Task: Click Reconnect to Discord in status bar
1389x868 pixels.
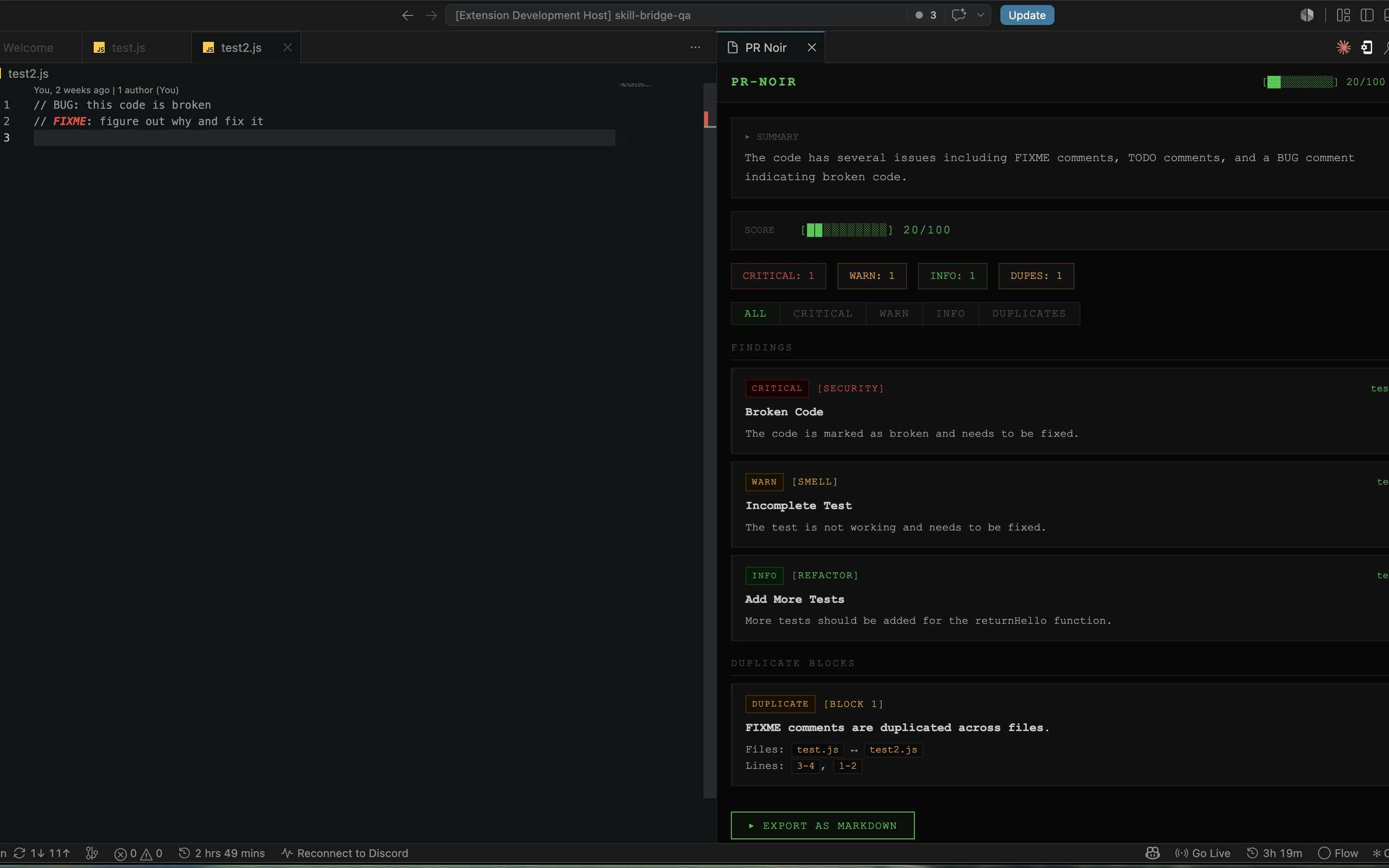Action: (x=345, y=853)
